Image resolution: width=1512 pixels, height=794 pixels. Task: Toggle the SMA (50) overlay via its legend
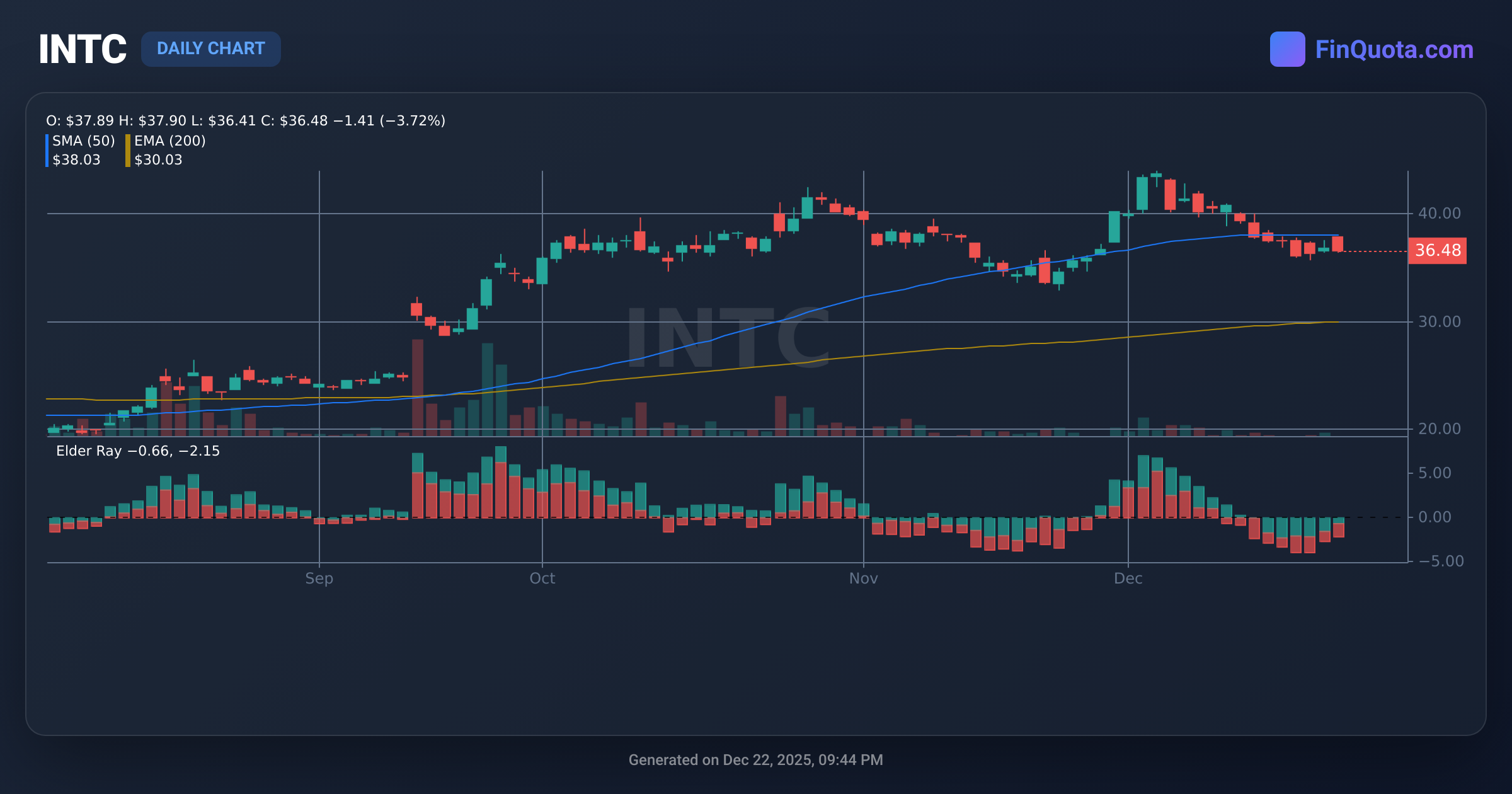83,142
